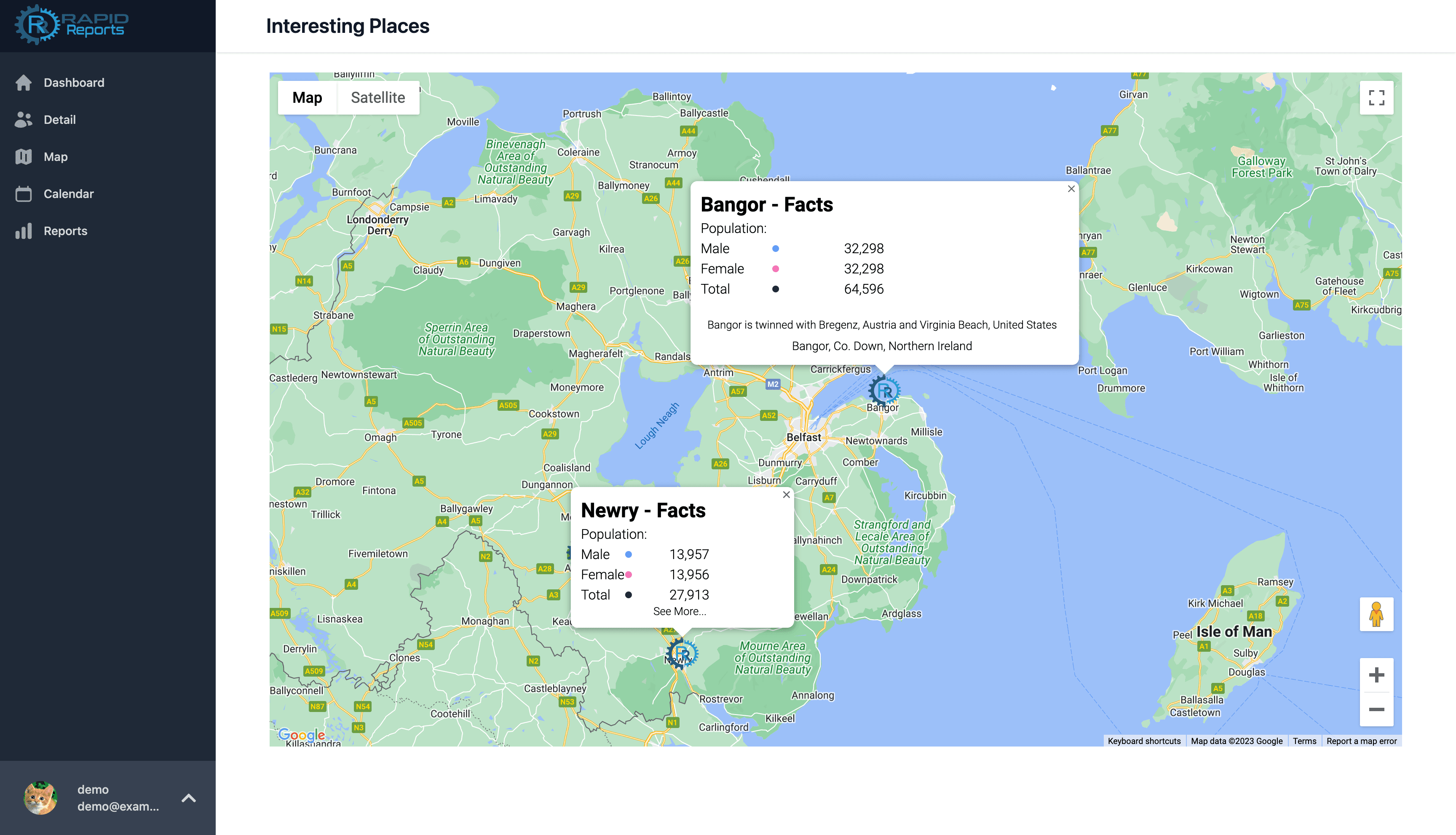The height and width of the screenshot is (835, 1456).
Task: Close the Newry - Facts popup
Action: pyautogui.click(x=786, y=494)
